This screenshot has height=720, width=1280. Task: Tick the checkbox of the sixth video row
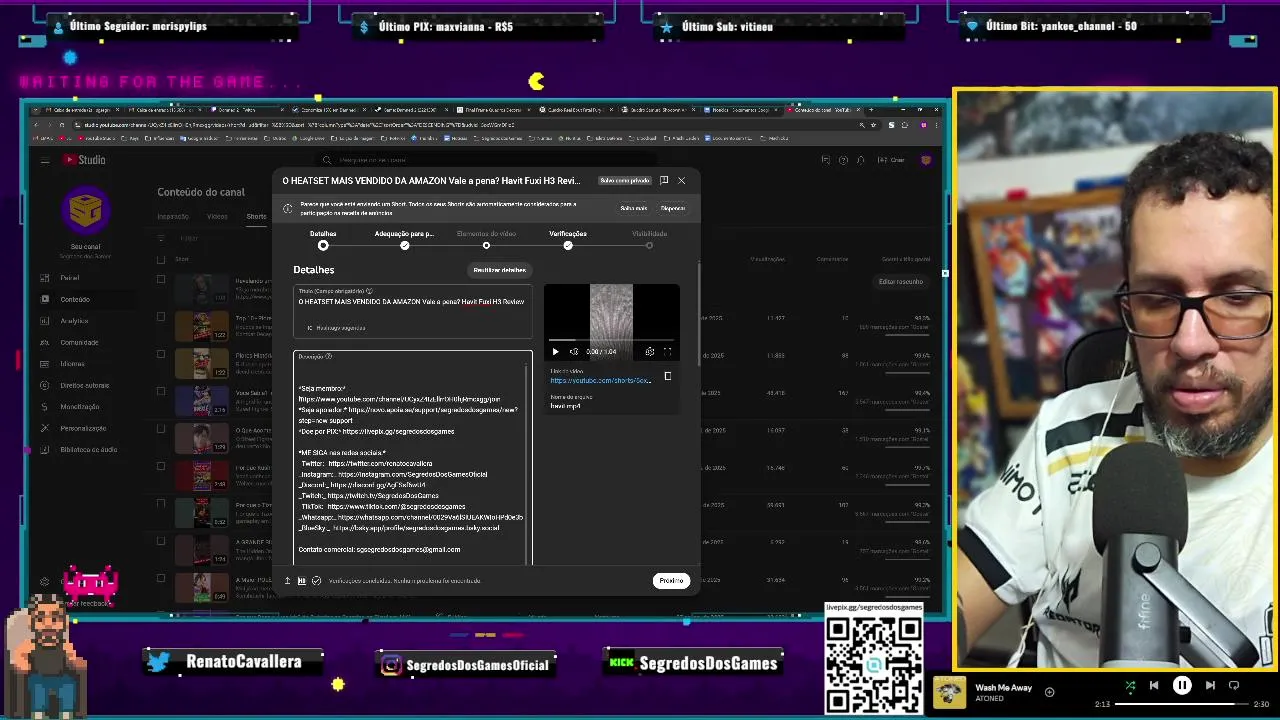point(161,467)
